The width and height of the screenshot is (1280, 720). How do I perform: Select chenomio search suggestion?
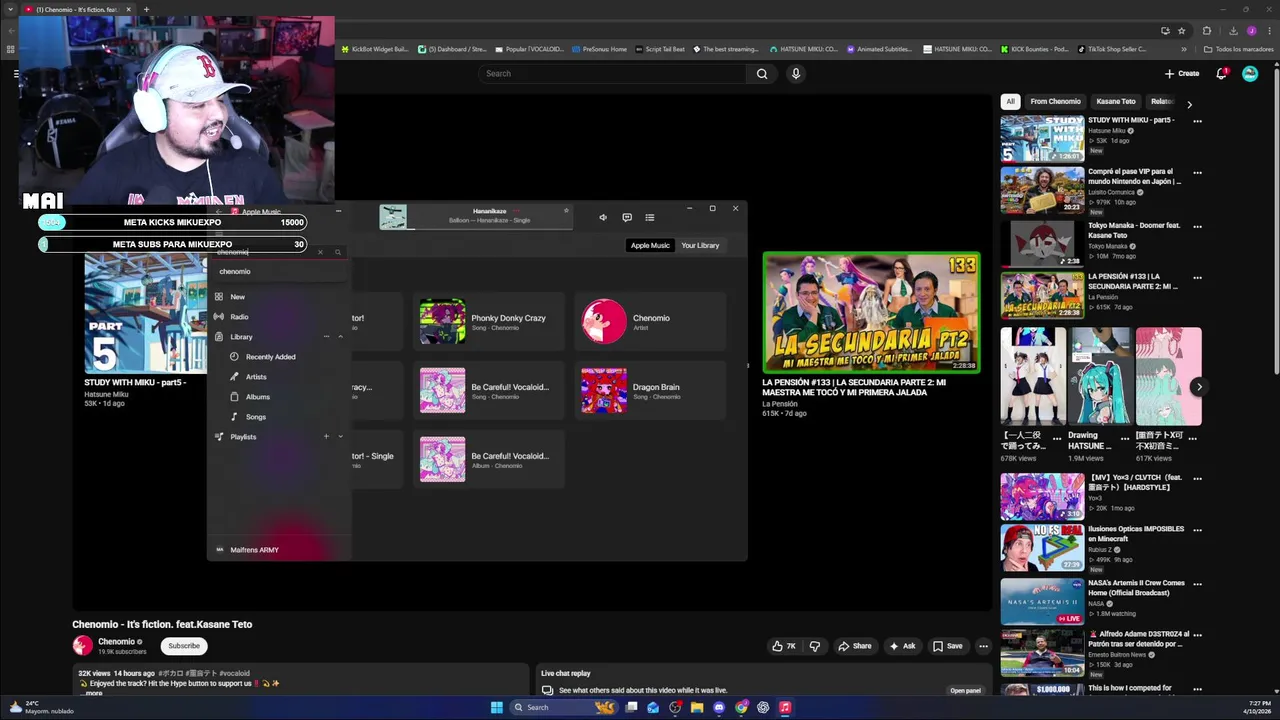[280, 271]
